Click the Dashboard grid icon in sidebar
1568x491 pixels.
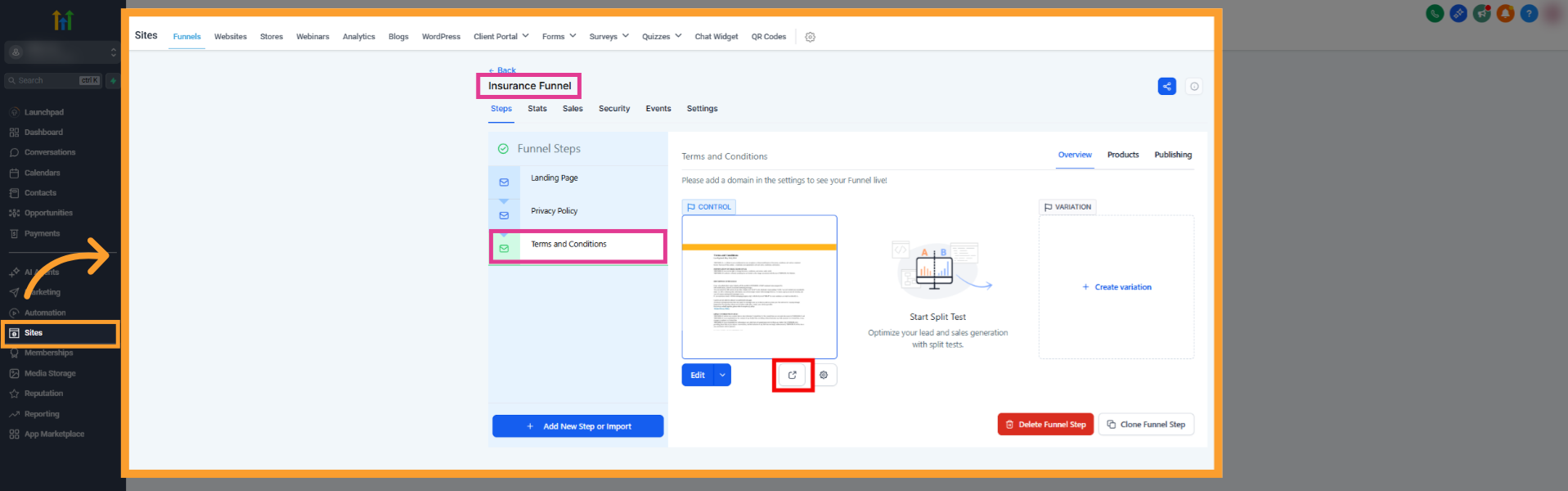(14, 132)
